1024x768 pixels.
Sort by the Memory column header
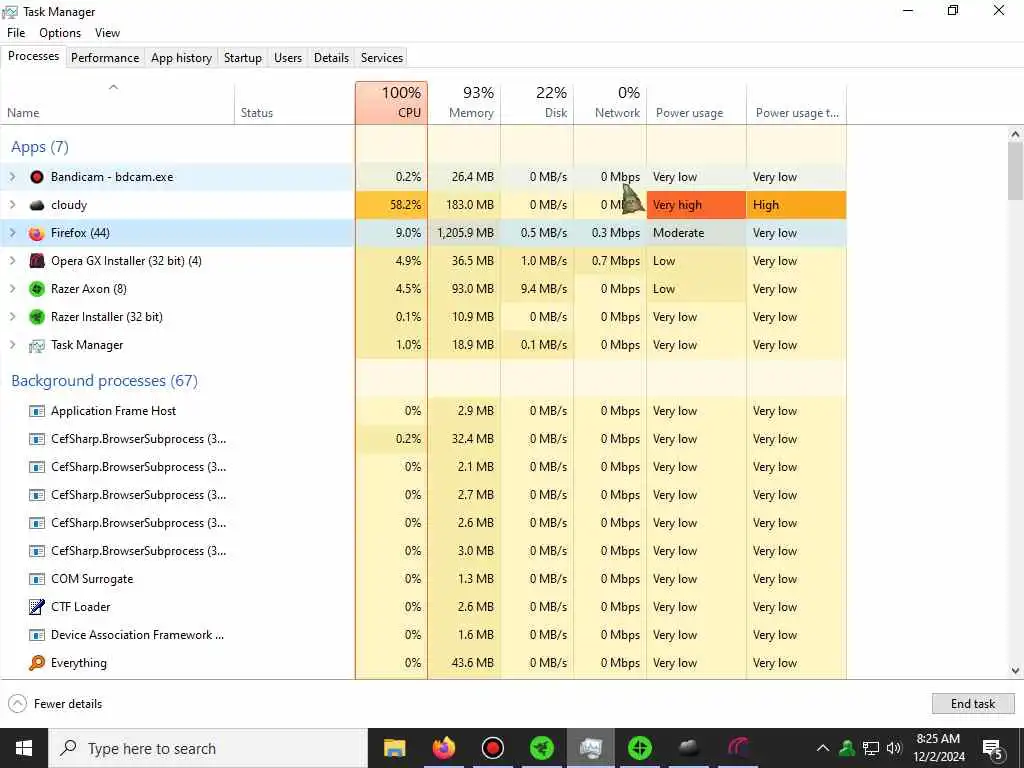[464, 103]
